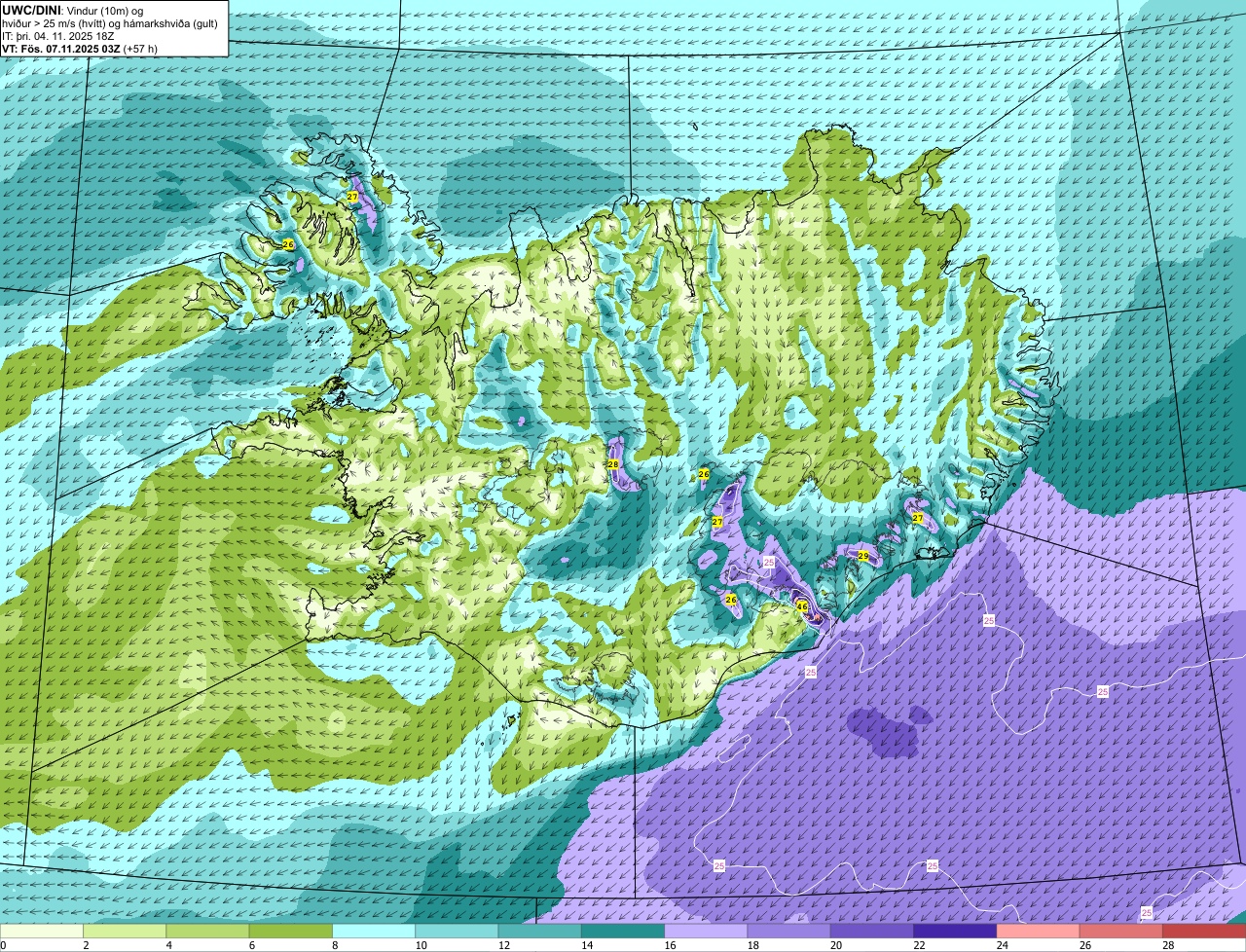The height and width of the screenshot is (952, 1246).
Task: Pick the 18–20 purple legend swatch
Action: pos(789,932)
